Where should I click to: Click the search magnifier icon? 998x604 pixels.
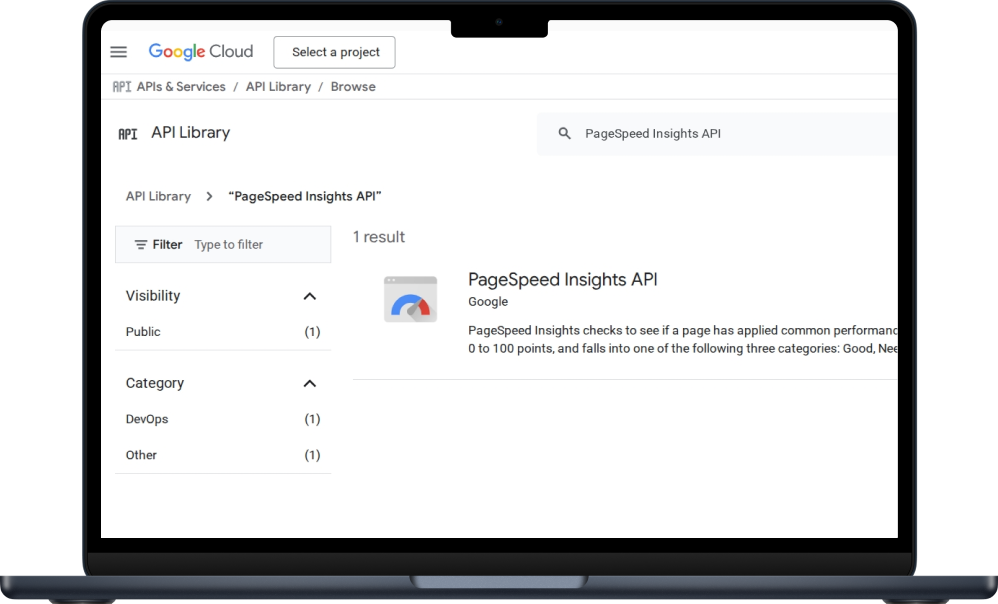coord(565,134)
